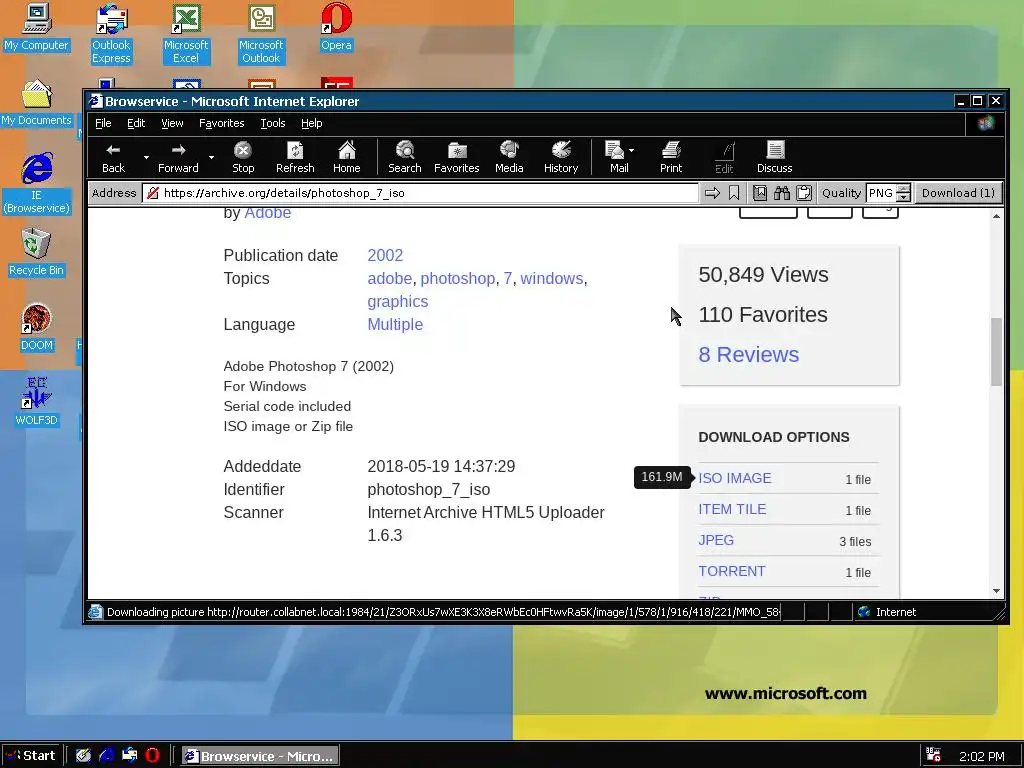Launch WOLF3D desktop shortcut
Viewport: 1024px width, 768px height.
click(x=36, y=402)
